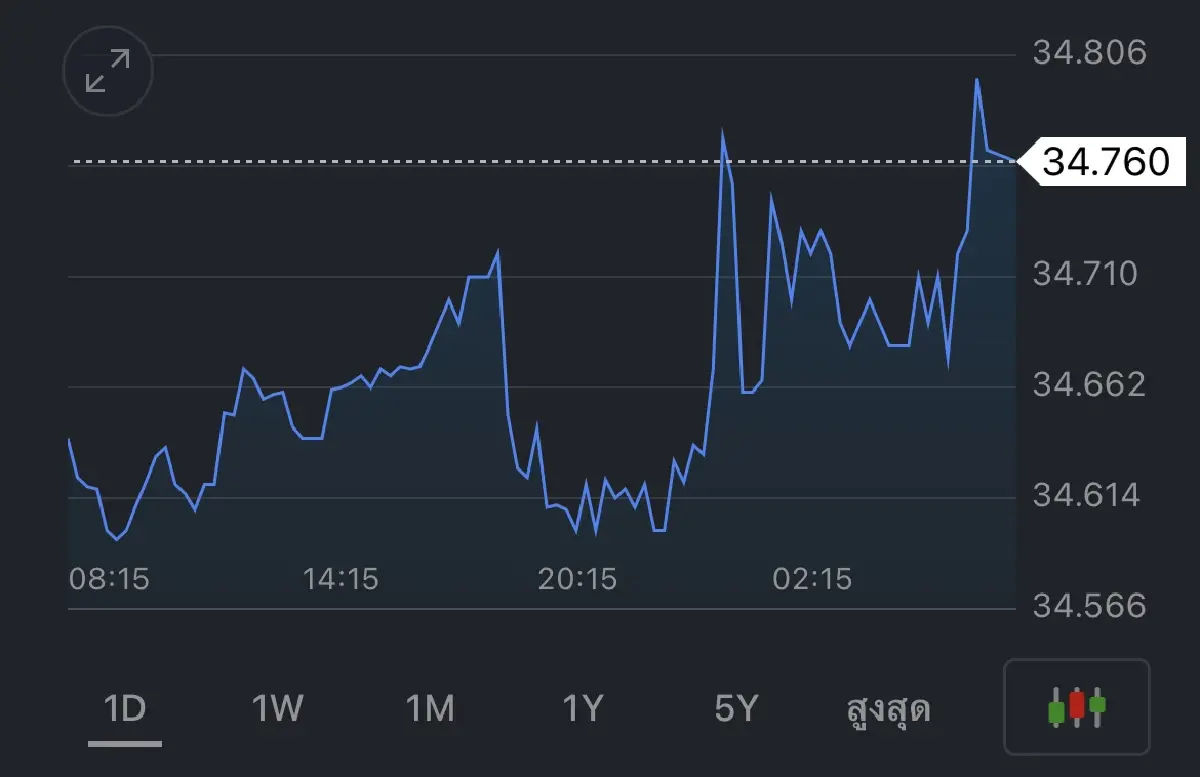Viewport: 1200px width, 777px height.
Task: Click the 20:15 time label
Action: pyautogui.click(x=578, y=578)
